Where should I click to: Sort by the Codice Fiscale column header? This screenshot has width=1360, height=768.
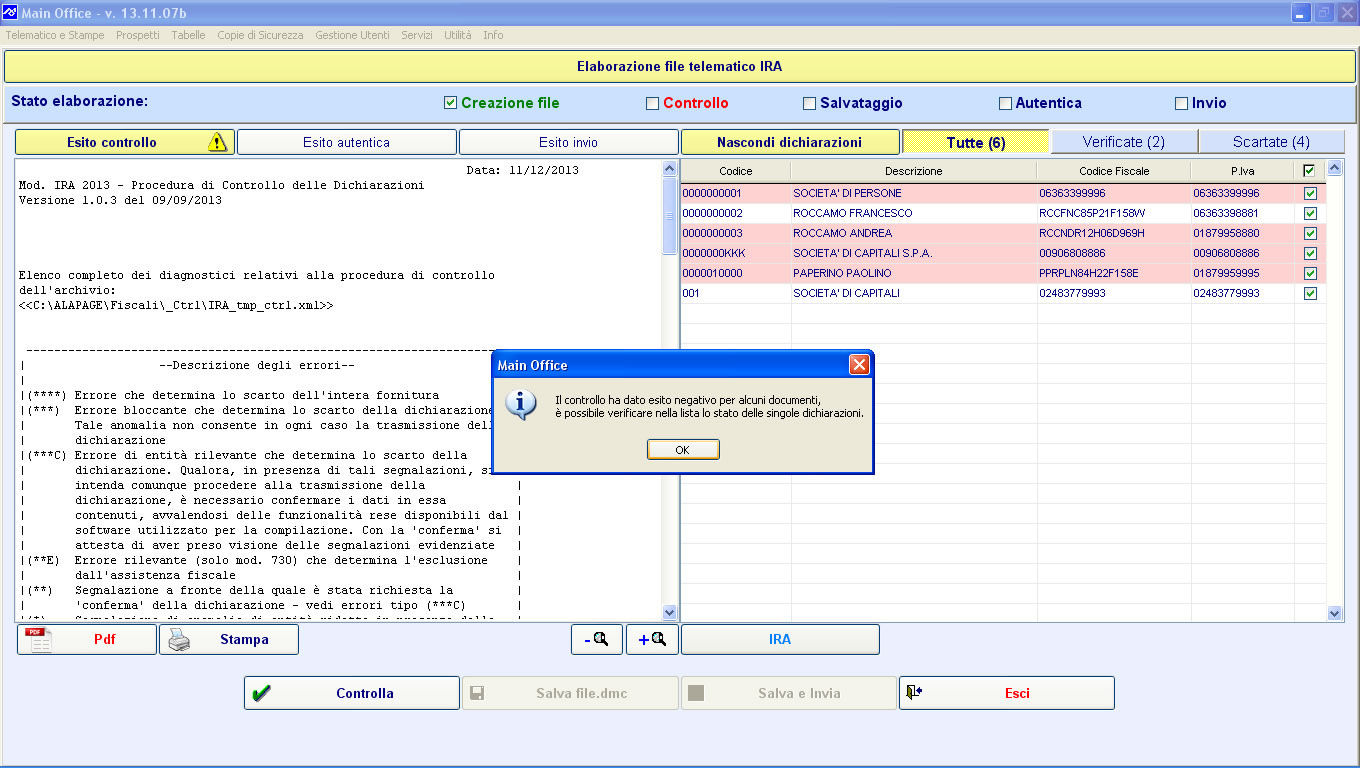[1114, 171]
